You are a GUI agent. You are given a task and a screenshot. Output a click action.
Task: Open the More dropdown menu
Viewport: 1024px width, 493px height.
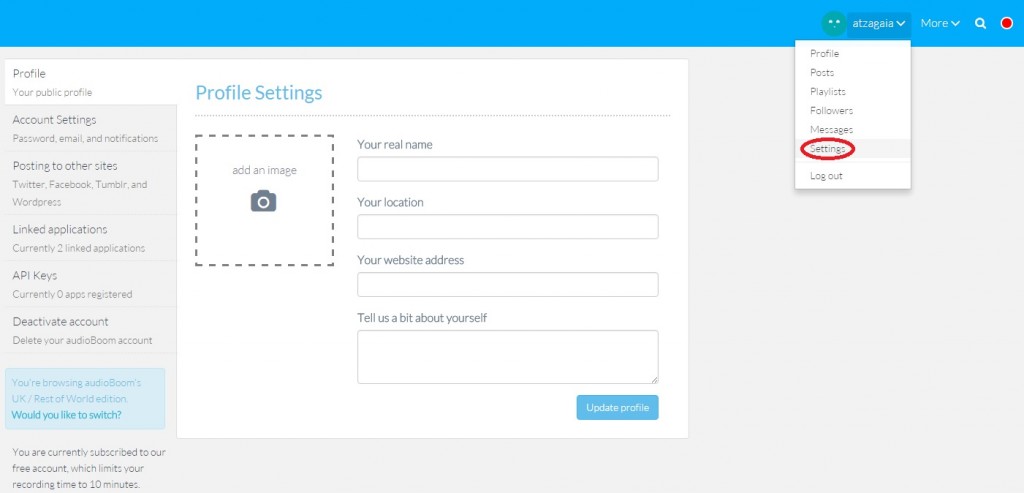[940, 23]
